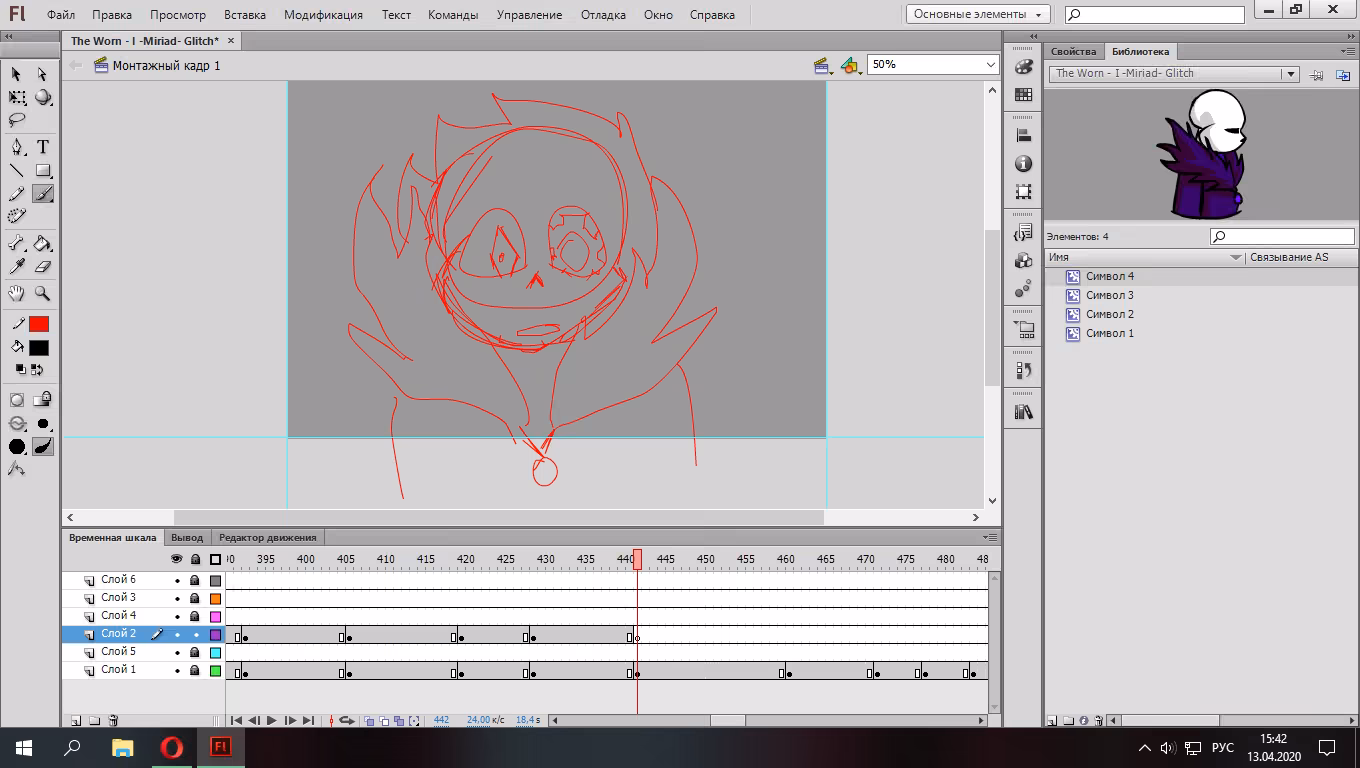Select the Lasso tool
The image size is (1360, 768).
coord(17,120)
